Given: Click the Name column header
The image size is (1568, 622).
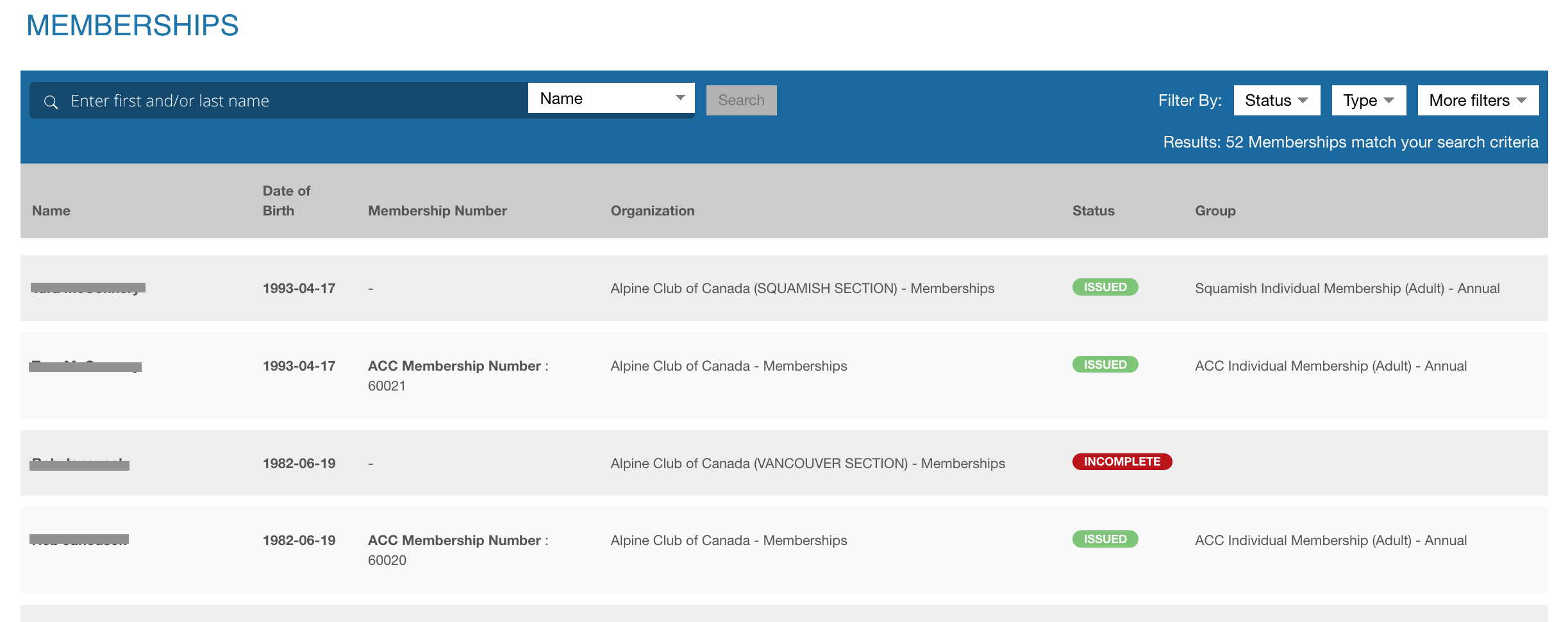Looking at the screenshot, I should (51, 210).
